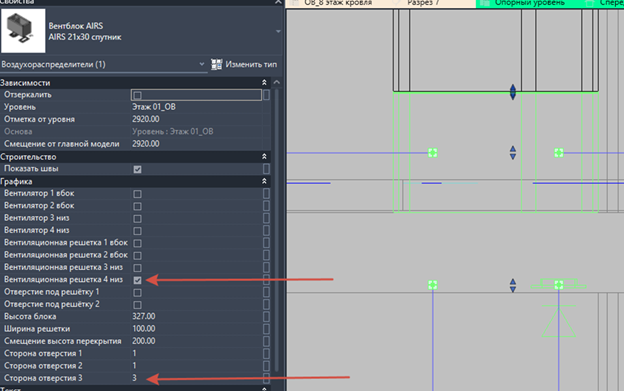The width and height of the screenshot is (624, 391).
Task: Click the properties panel vertical scrollbar
Action: point(277,230)
